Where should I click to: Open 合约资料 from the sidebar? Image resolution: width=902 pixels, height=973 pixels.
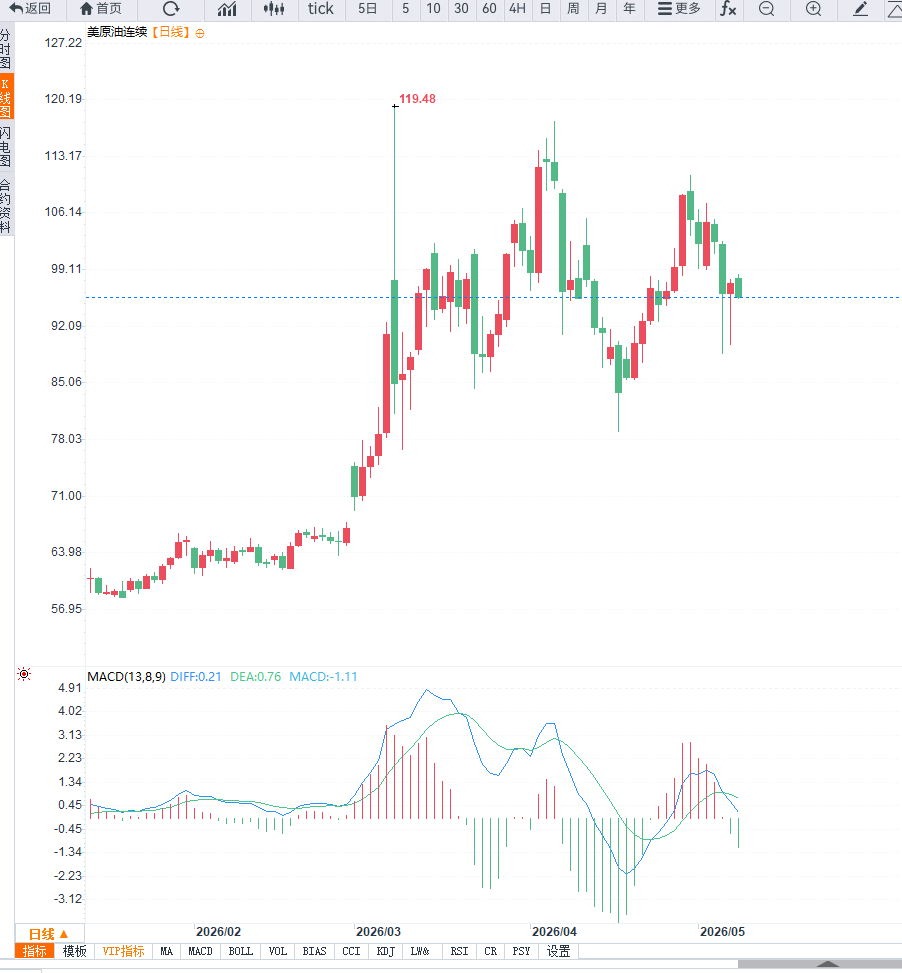(6, 206)
